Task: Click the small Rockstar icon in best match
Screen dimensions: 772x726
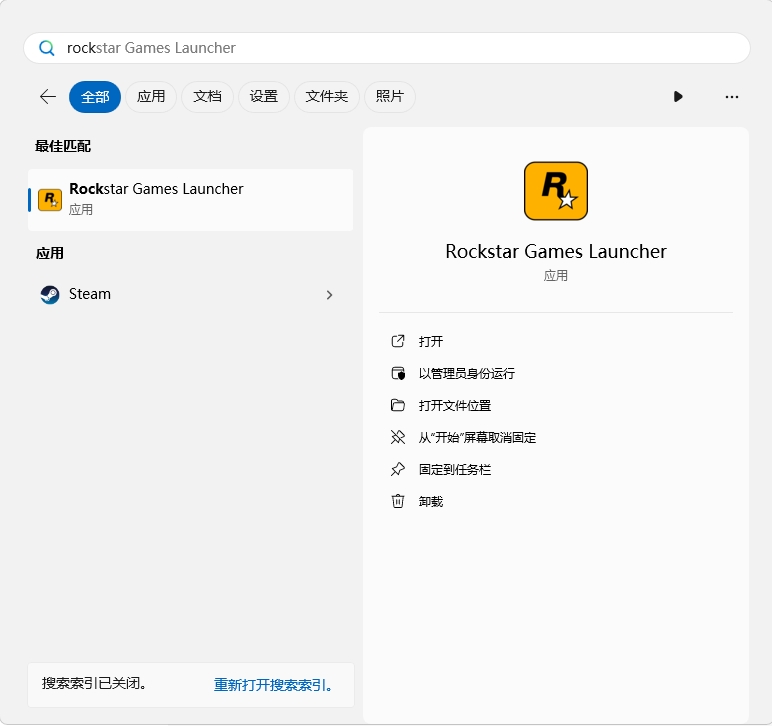Action: point(50,200)
